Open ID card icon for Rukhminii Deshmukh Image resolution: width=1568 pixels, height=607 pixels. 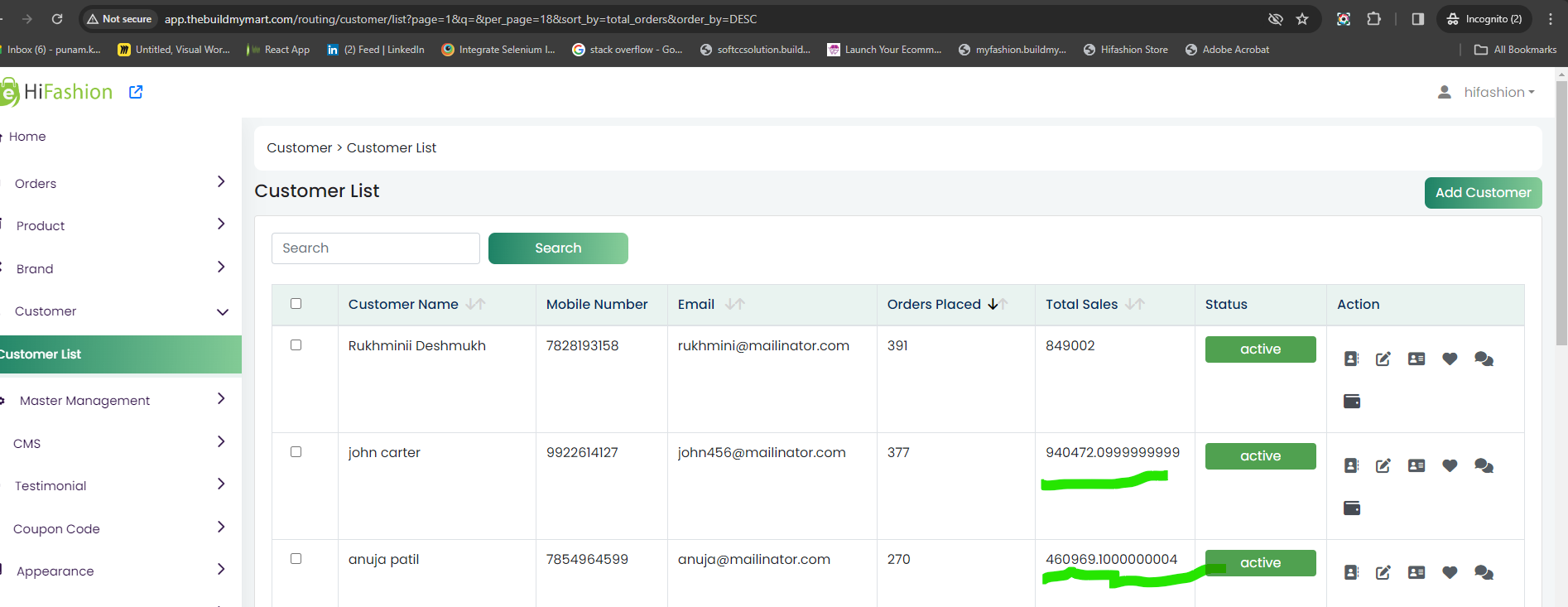point(1416,359)
